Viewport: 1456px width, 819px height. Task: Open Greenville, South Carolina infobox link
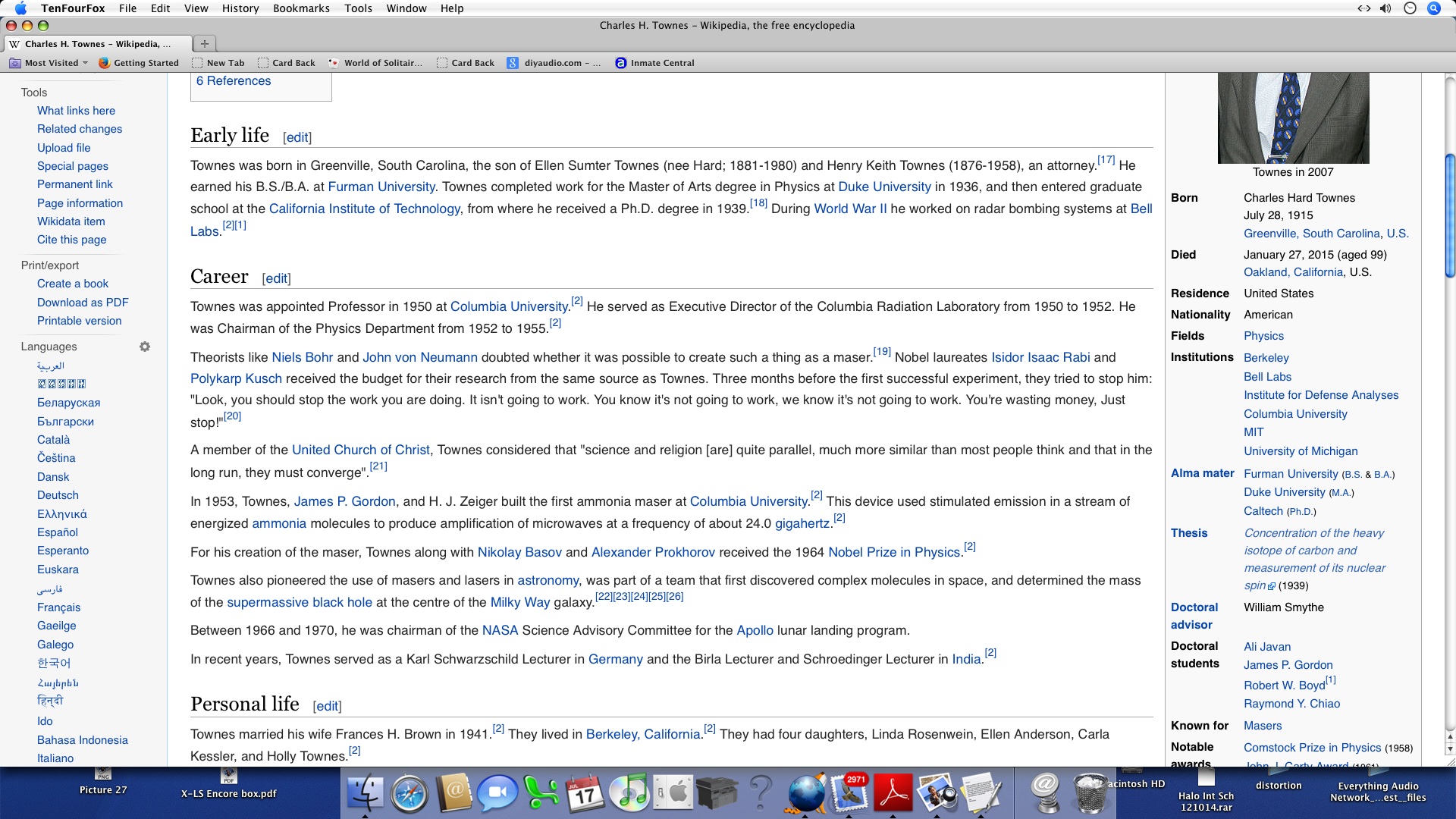(1311, 234)
